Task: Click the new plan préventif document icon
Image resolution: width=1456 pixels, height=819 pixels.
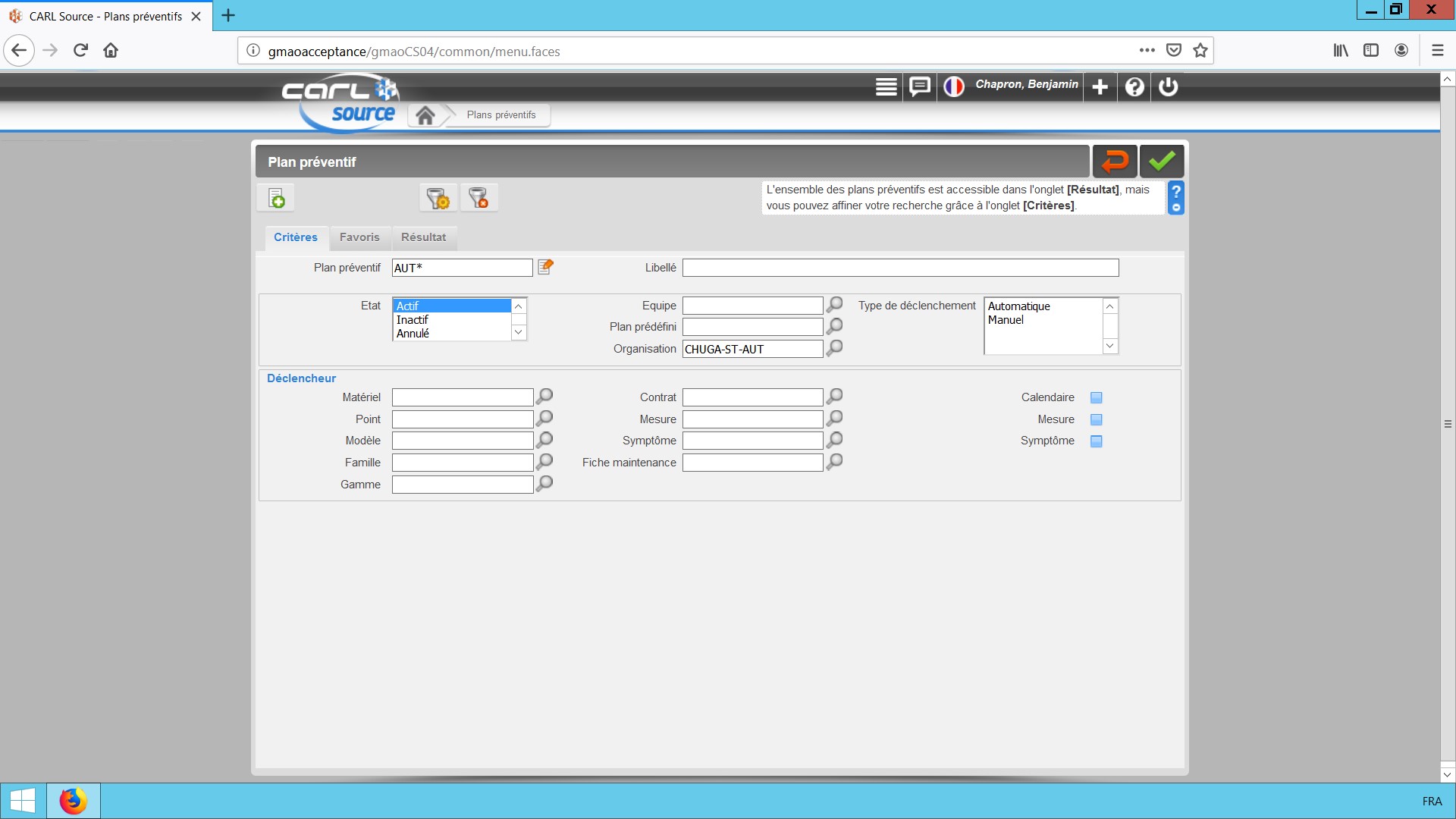Action: coord(276,199)
